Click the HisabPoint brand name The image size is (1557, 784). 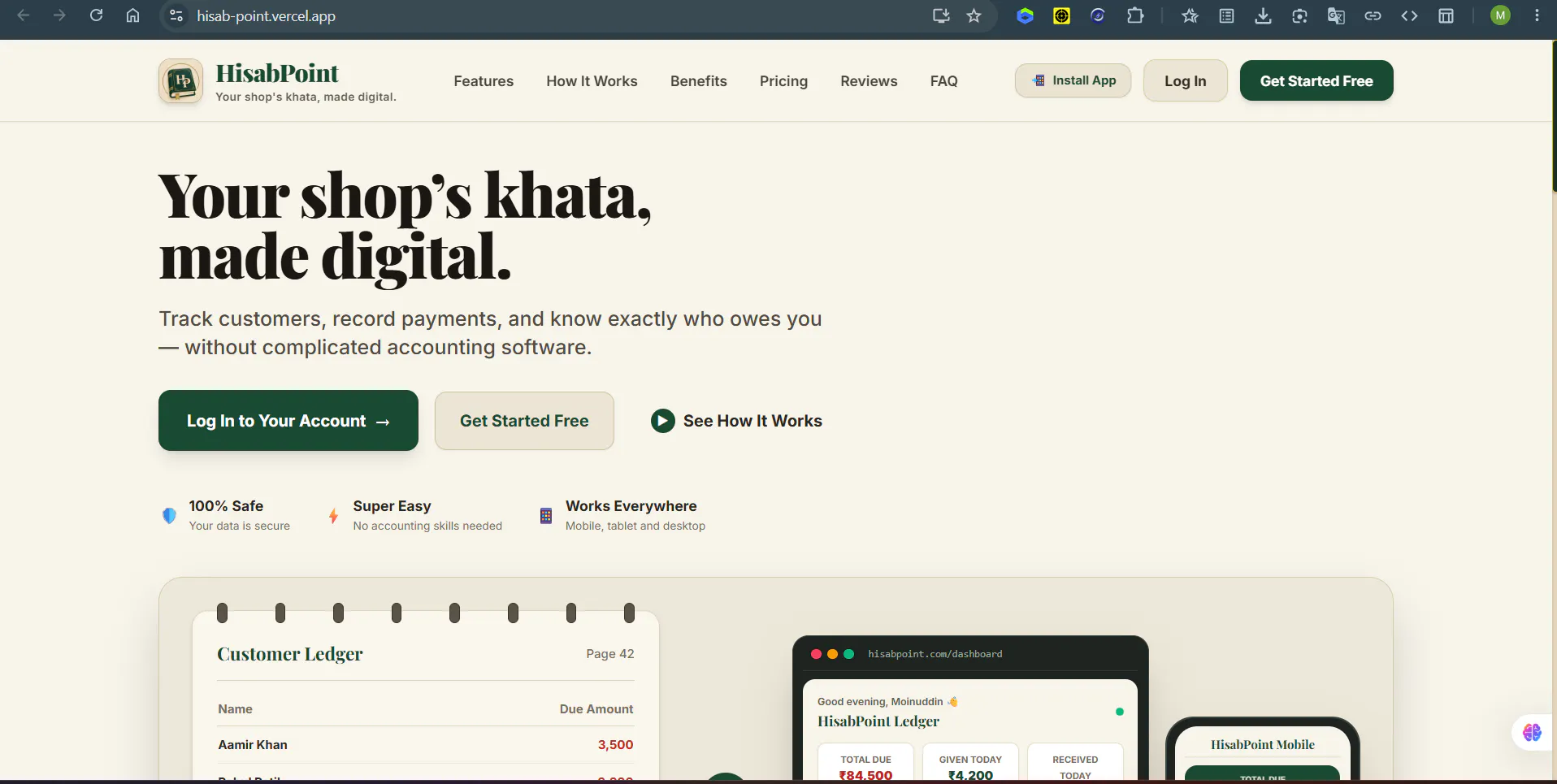(277, 73)
